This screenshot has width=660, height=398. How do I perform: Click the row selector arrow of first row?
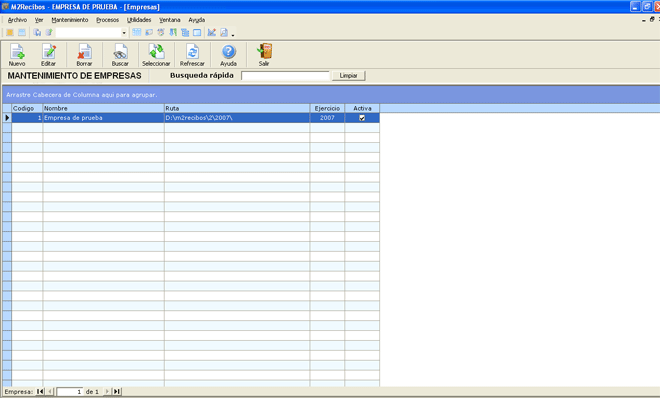click(7, 118)
